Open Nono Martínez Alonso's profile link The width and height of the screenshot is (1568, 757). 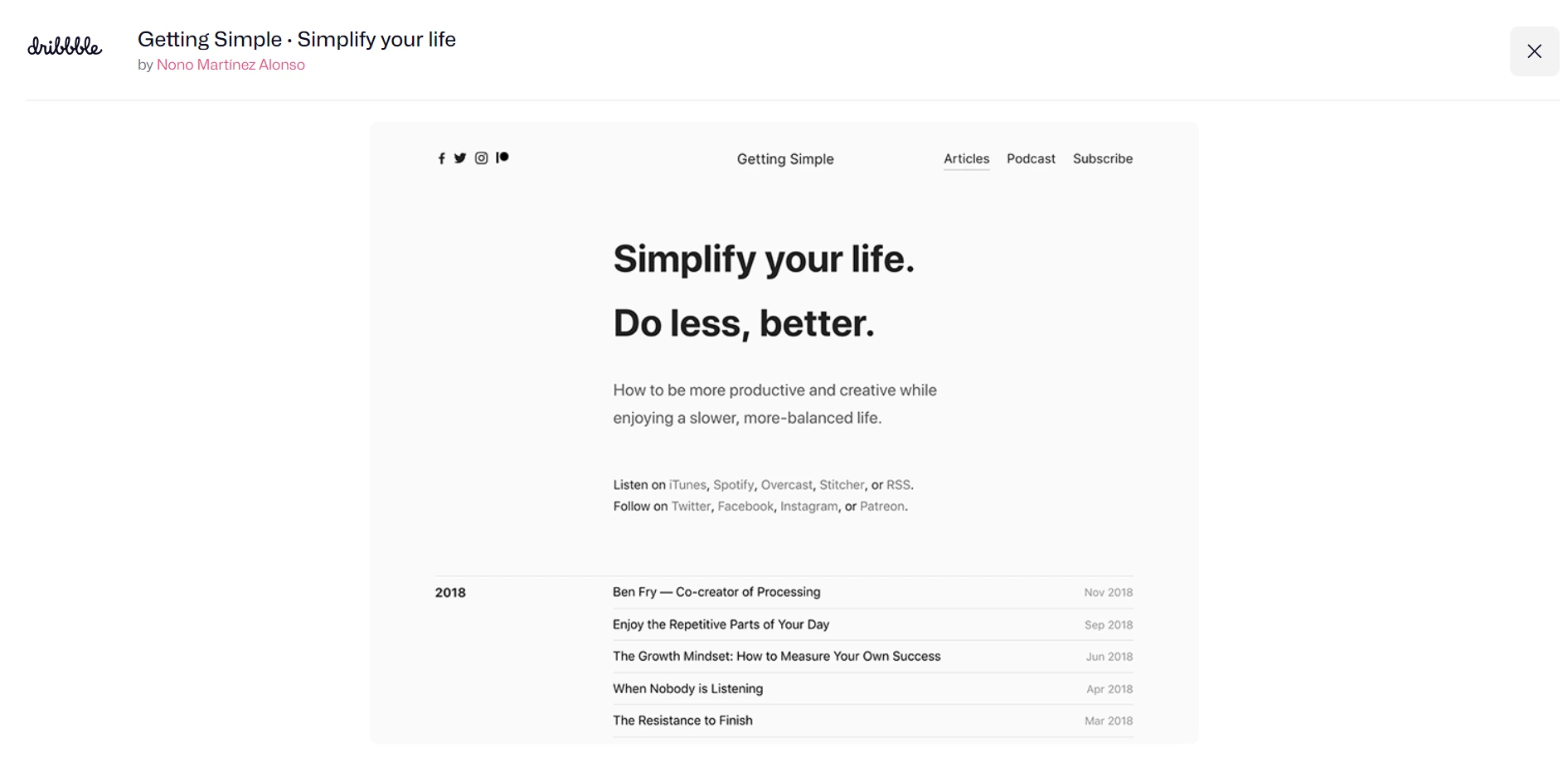point(231,65)
